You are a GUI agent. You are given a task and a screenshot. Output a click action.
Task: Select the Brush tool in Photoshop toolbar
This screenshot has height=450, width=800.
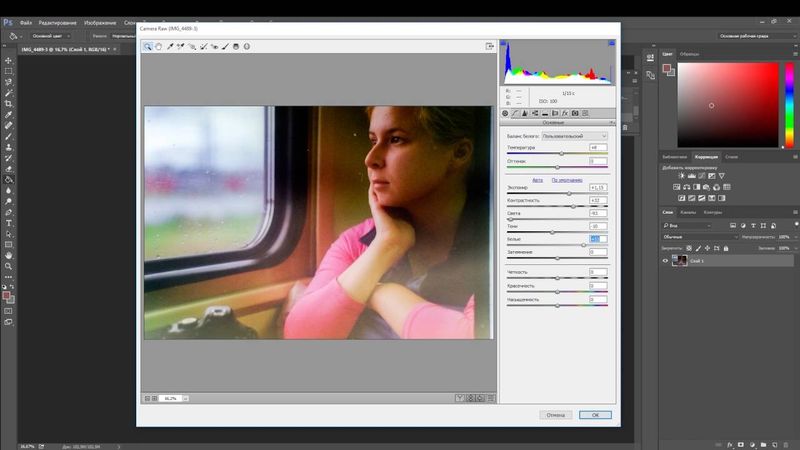[x=8, y=136]
